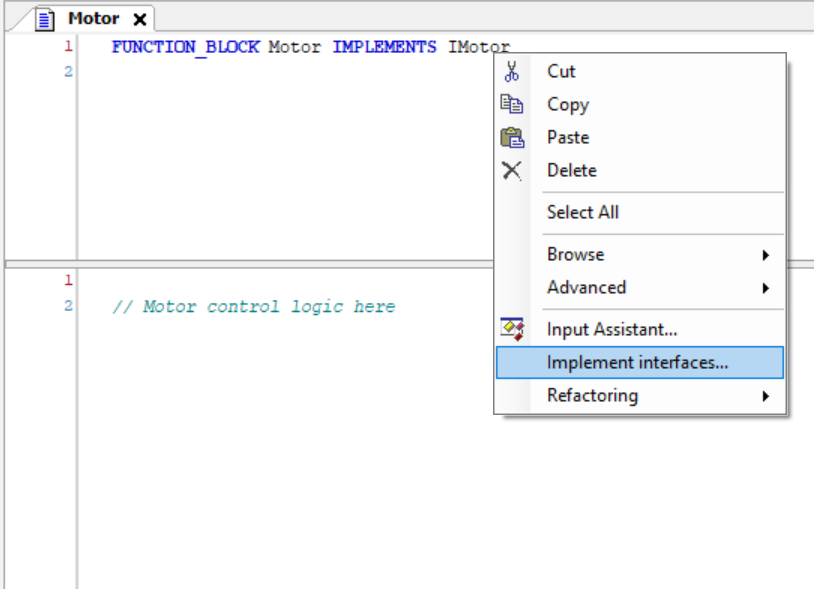This screenshot has width=814, height=589.
Task: Click the Paste clipboard icon
Action: click(512, 138)
